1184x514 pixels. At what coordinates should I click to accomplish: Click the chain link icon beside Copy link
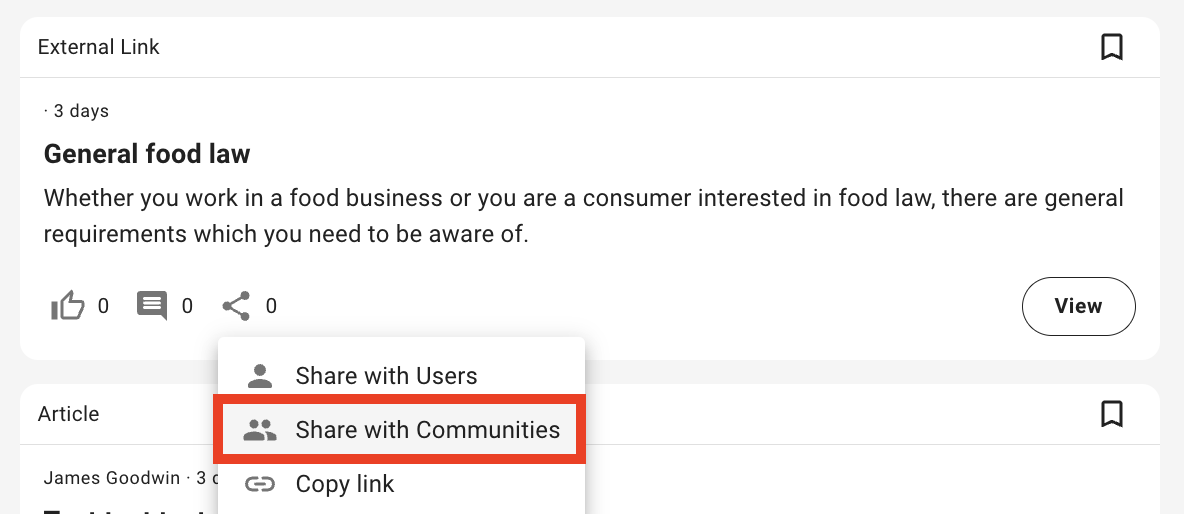[x=260, y=485]
